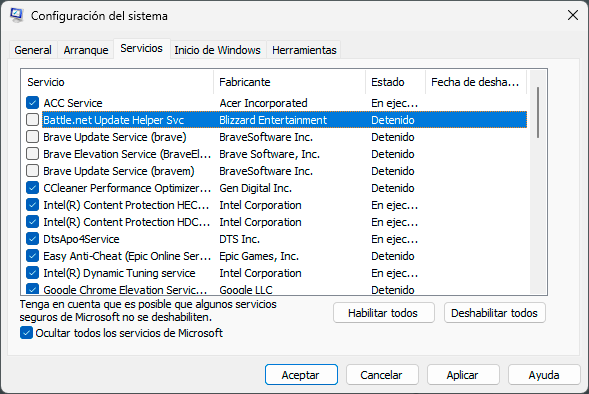Disable Intel(R) Dynamic Tuning service checkbox
589x394 pixels.
[32, 273]
